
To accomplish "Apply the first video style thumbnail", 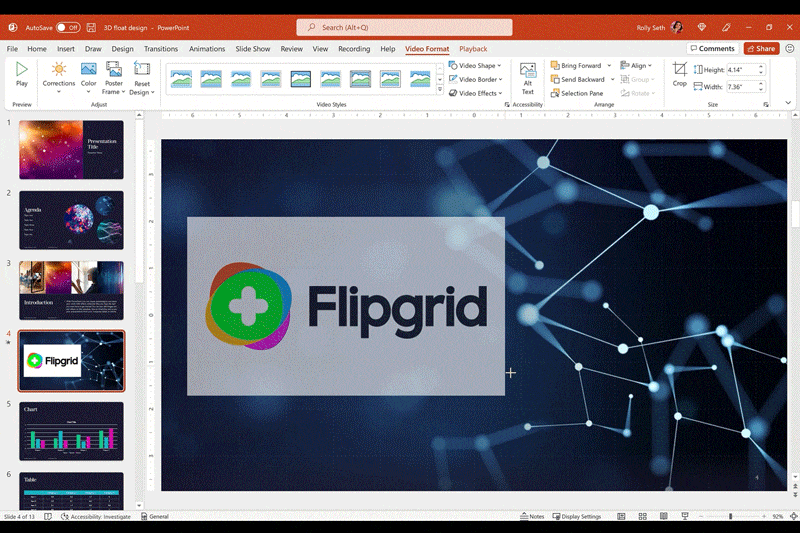I will (181, 79).
